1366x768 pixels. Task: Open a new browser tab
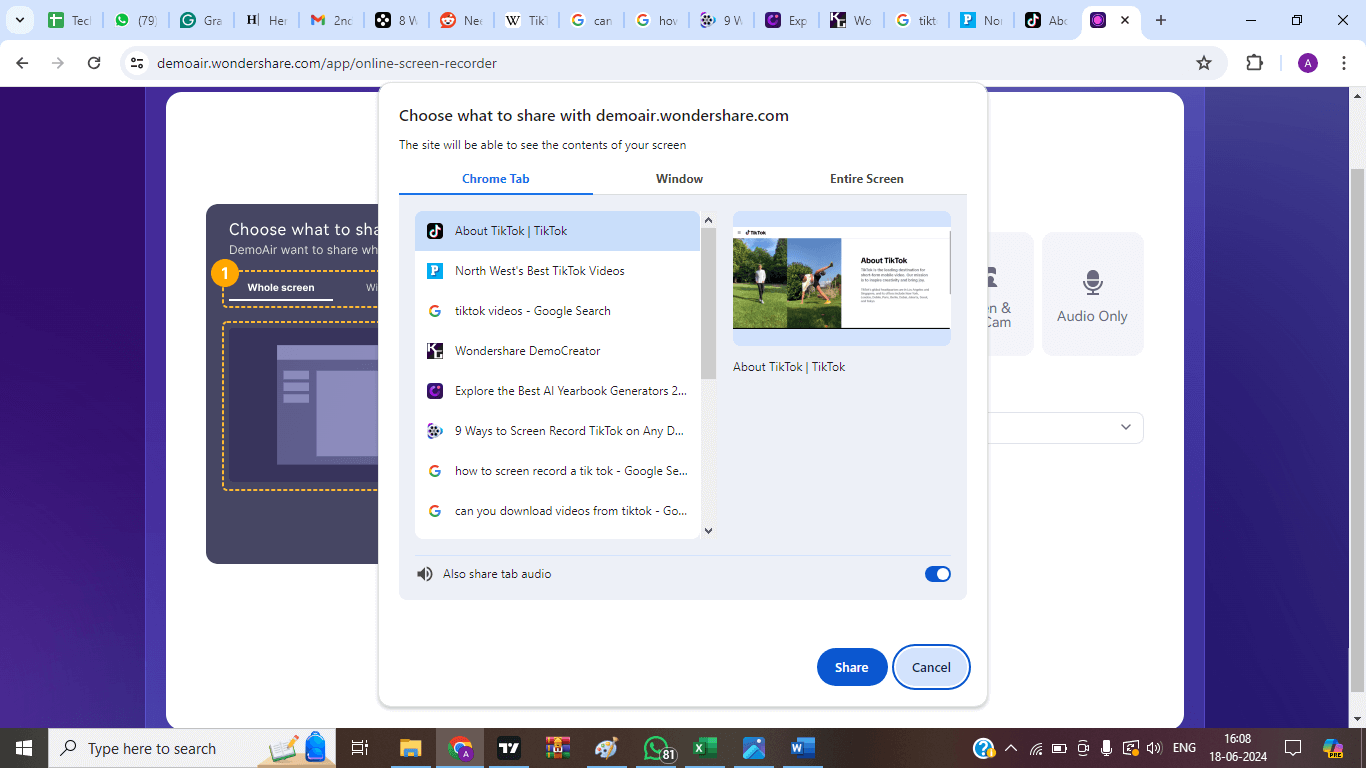point(1160,20)
